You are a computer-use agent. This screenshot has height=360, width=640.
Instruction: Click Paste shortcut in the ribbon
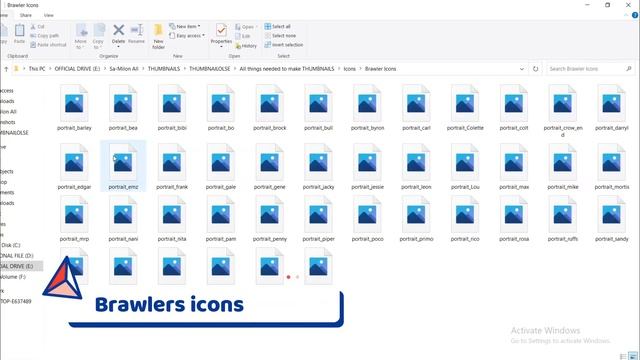[48, 45]
